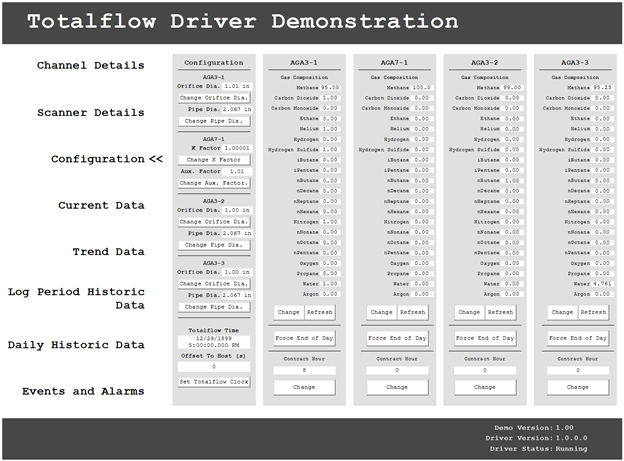Click AGA3-1 Pipe Dia. value 2.067 in
The height and width of the screenshot is (461, 624).
tap(237, 109)
